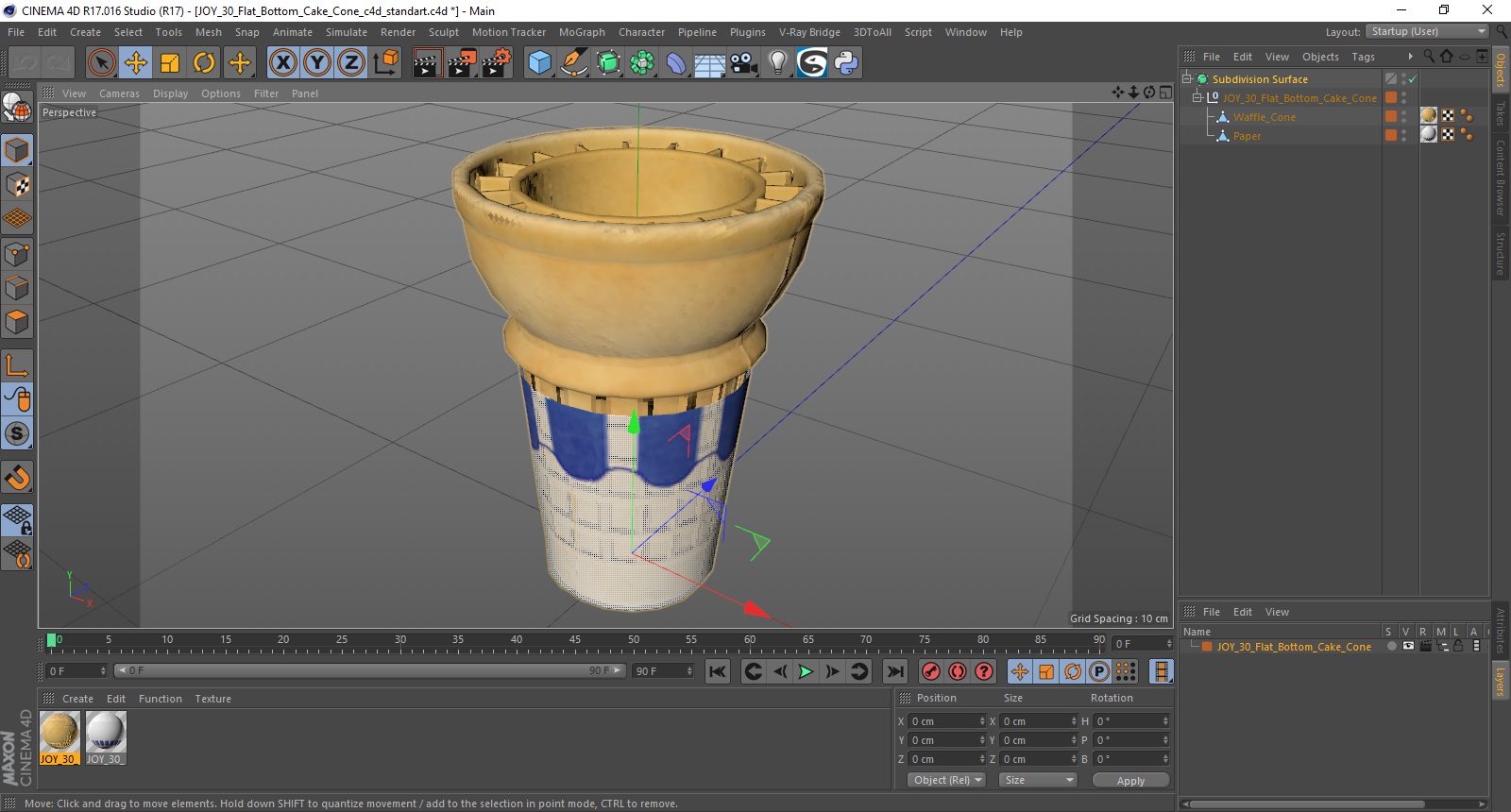The width and height of the screenshot is (1511, 812).
Task: Open the Object (Rel) dropdown
Action: 948,780
